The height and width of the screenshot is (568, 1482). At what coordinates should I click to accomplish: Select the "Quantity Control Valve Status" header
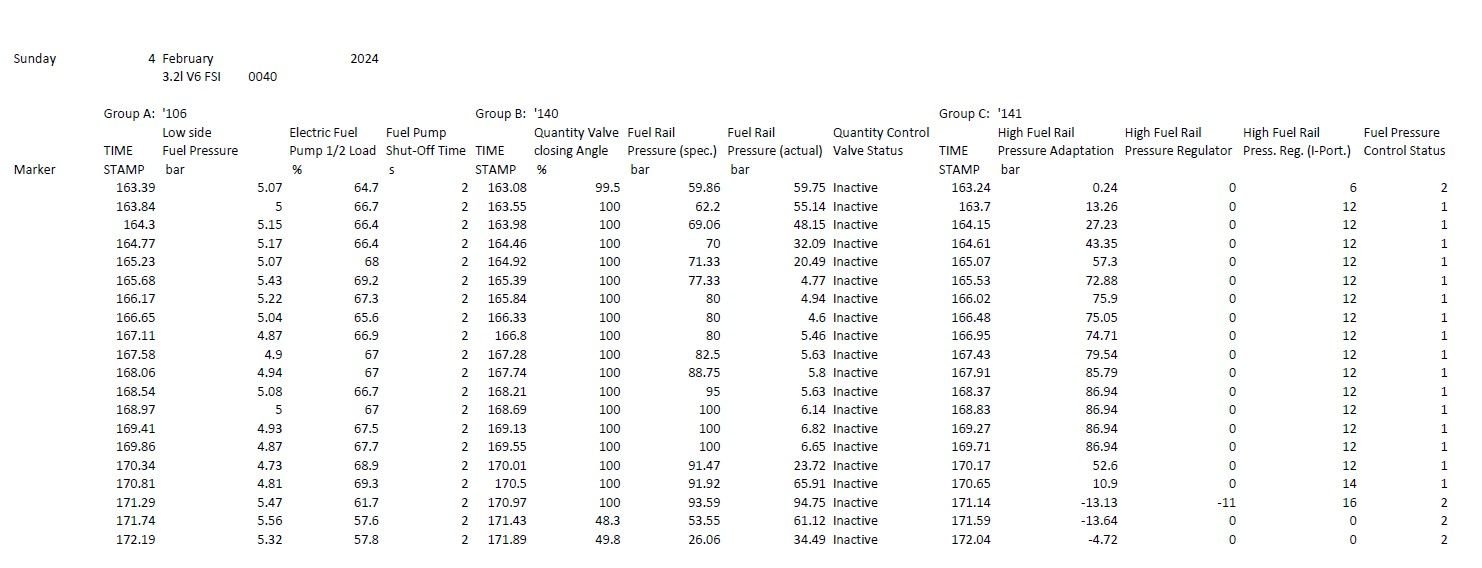click(x=881, y=141)
